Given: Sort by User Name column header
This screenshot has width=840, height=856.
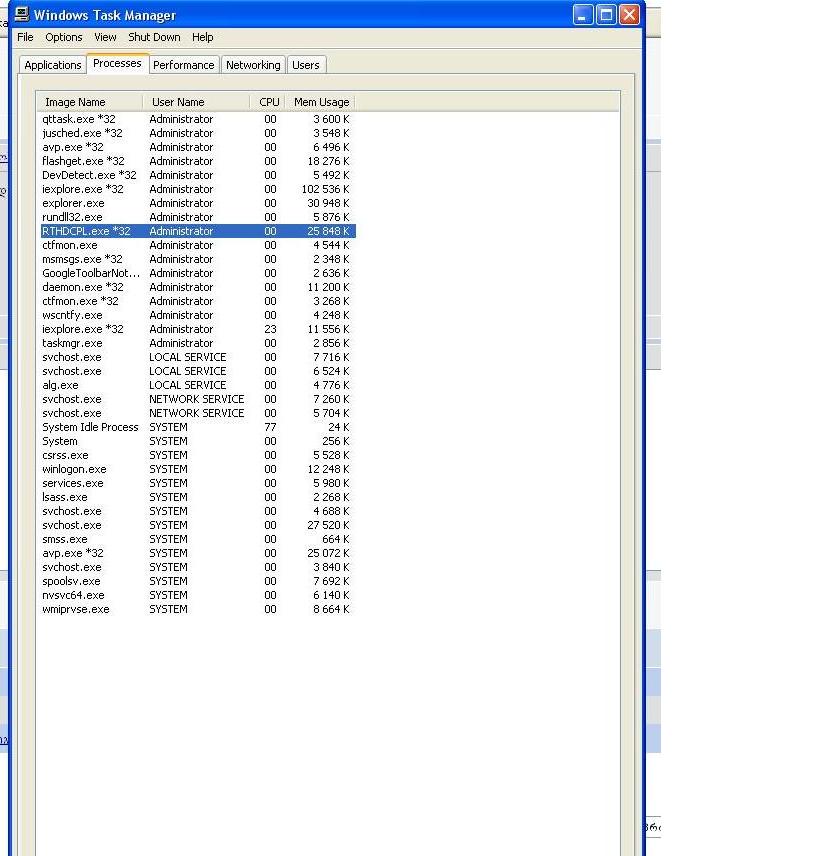Looking at the screenshot, I should (x=196, y=102).
